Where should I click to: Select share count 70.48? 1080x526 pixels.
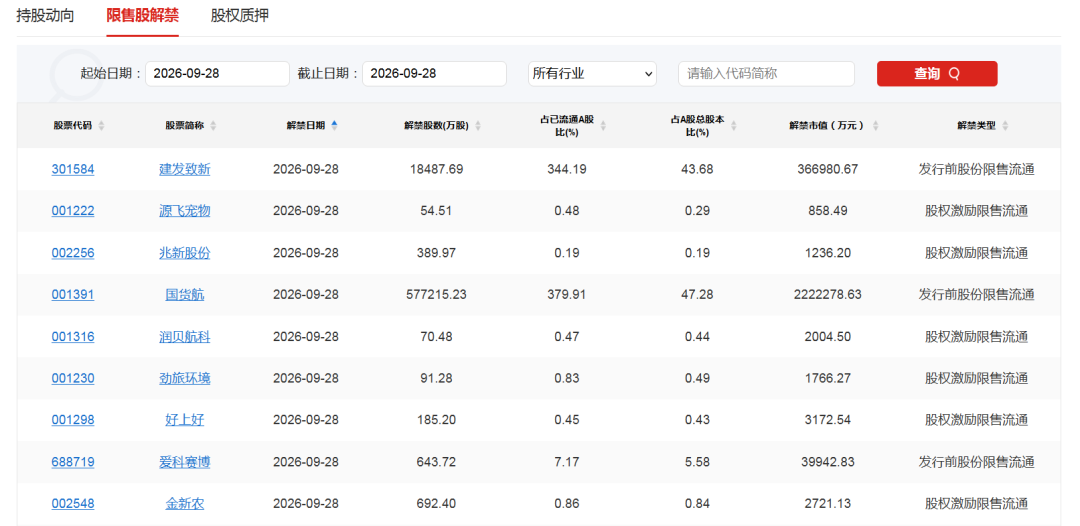coord(435,337)
